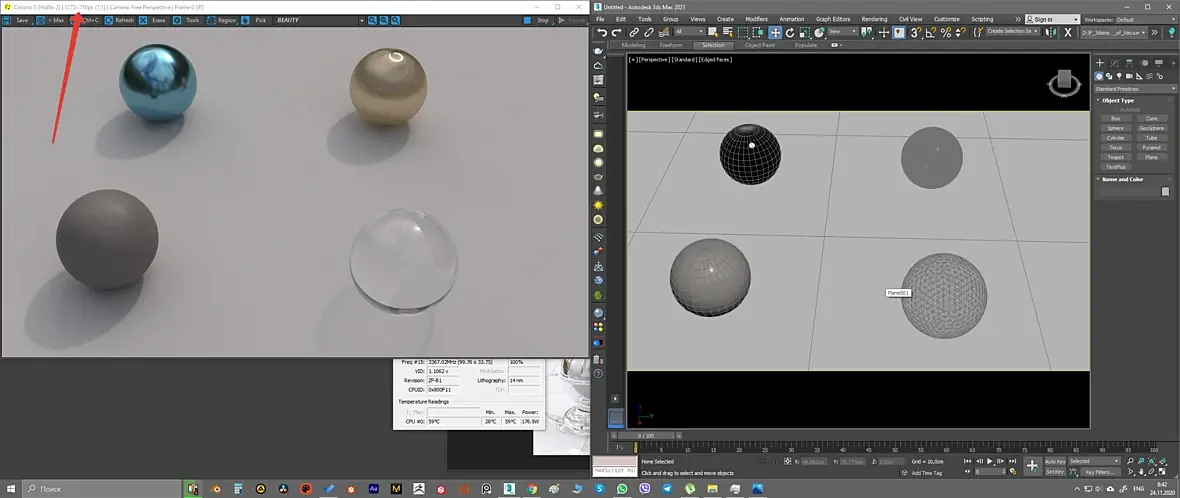Image resolution: width=1180 pixels, height=498 pixels.
Task: Select the Move transform tool
Action: [775, 33]
